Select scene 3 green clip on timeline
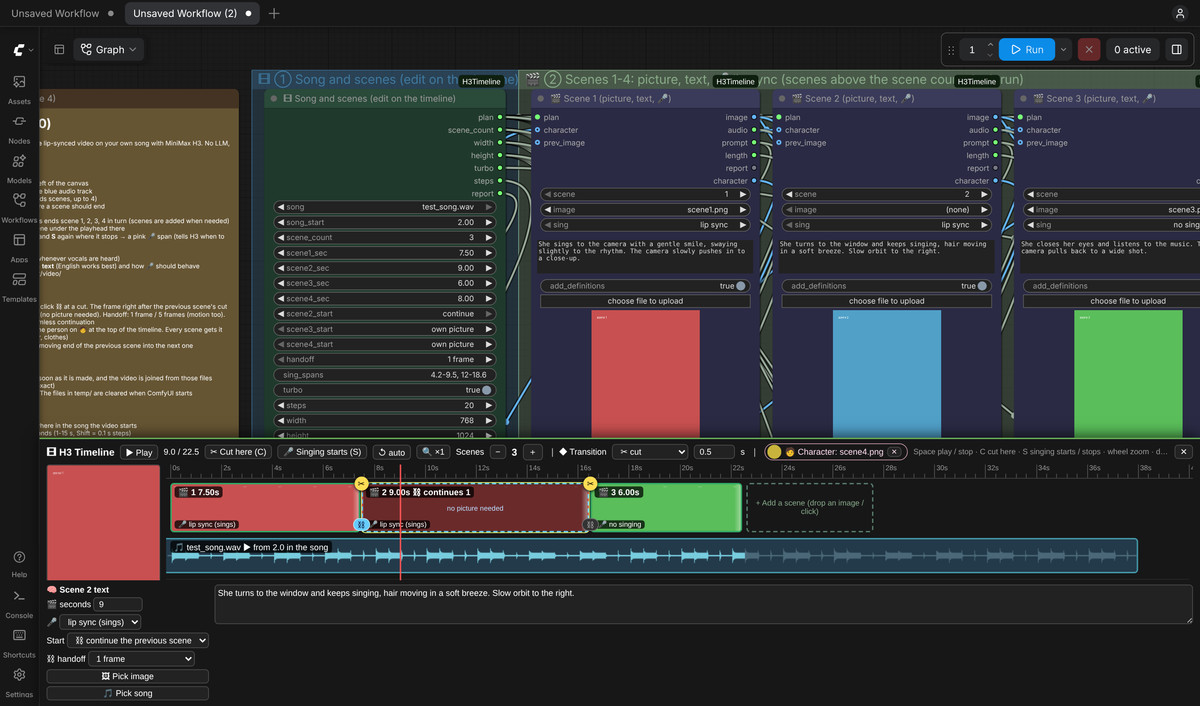Image resolution: width=1200 pixels, height=706 pixels. pyautogui.click(x=666, y=507)
